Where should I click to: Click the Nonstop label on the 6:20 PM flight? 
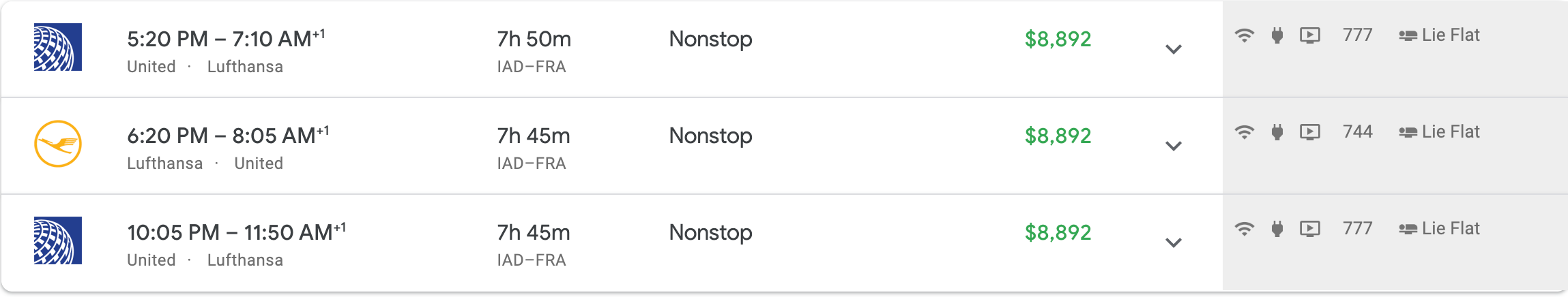point(710,136)
